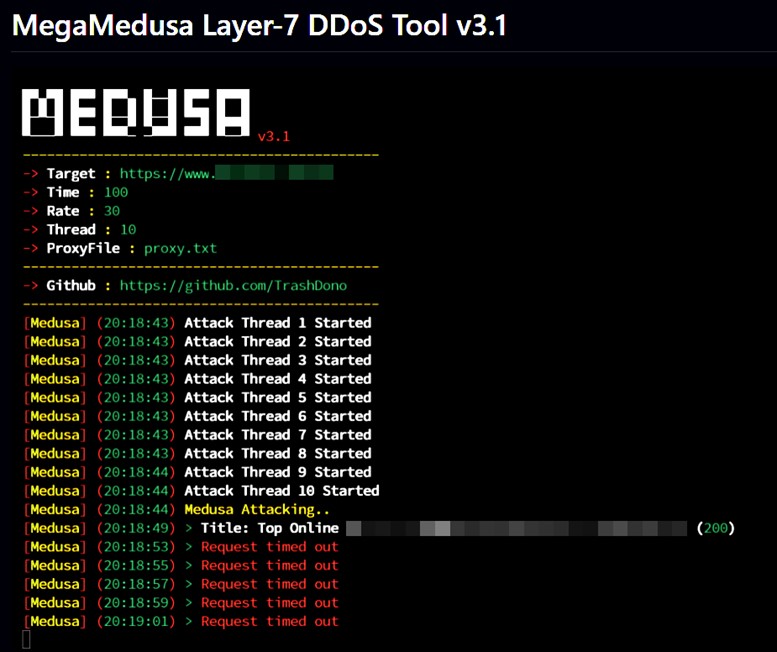Image resolution: width=777 pixels, height=652 pixels.
Task: Select line 'Attack Thread 6 Started'
Action: tap(278, 416)
